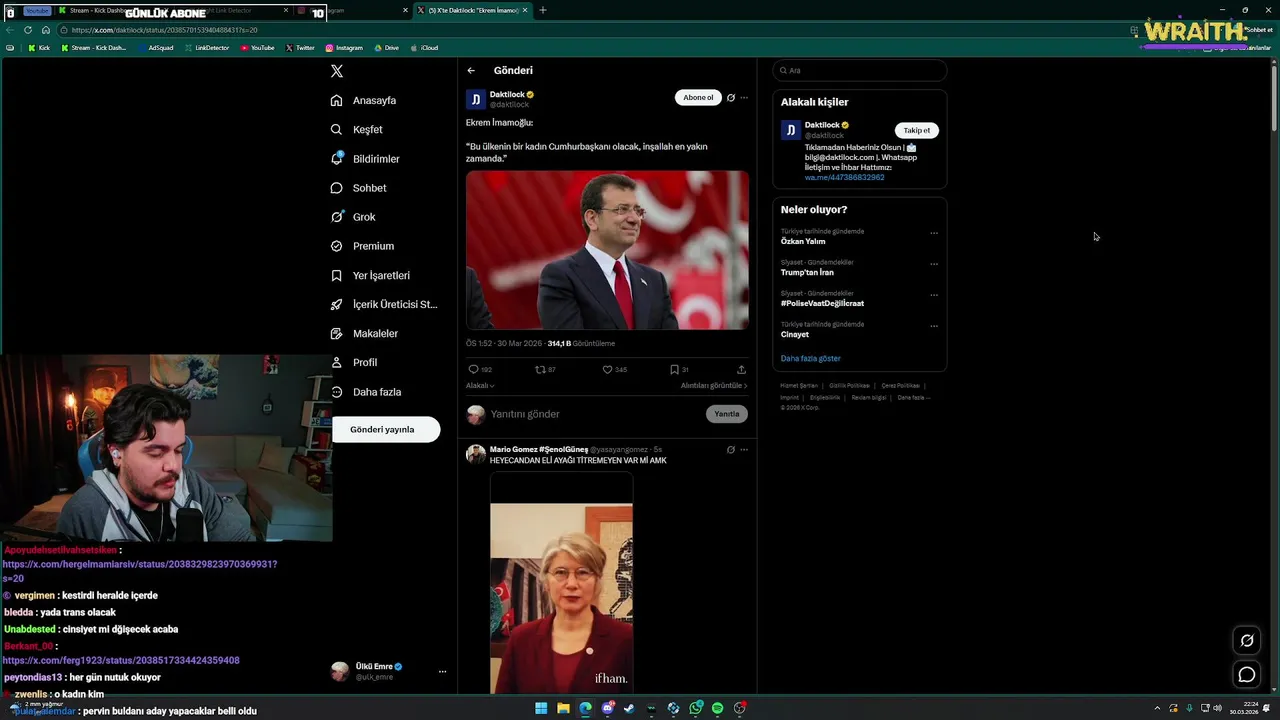Click Ara search field
Screen dimensions: 1280x720
(x=860, y=70)
